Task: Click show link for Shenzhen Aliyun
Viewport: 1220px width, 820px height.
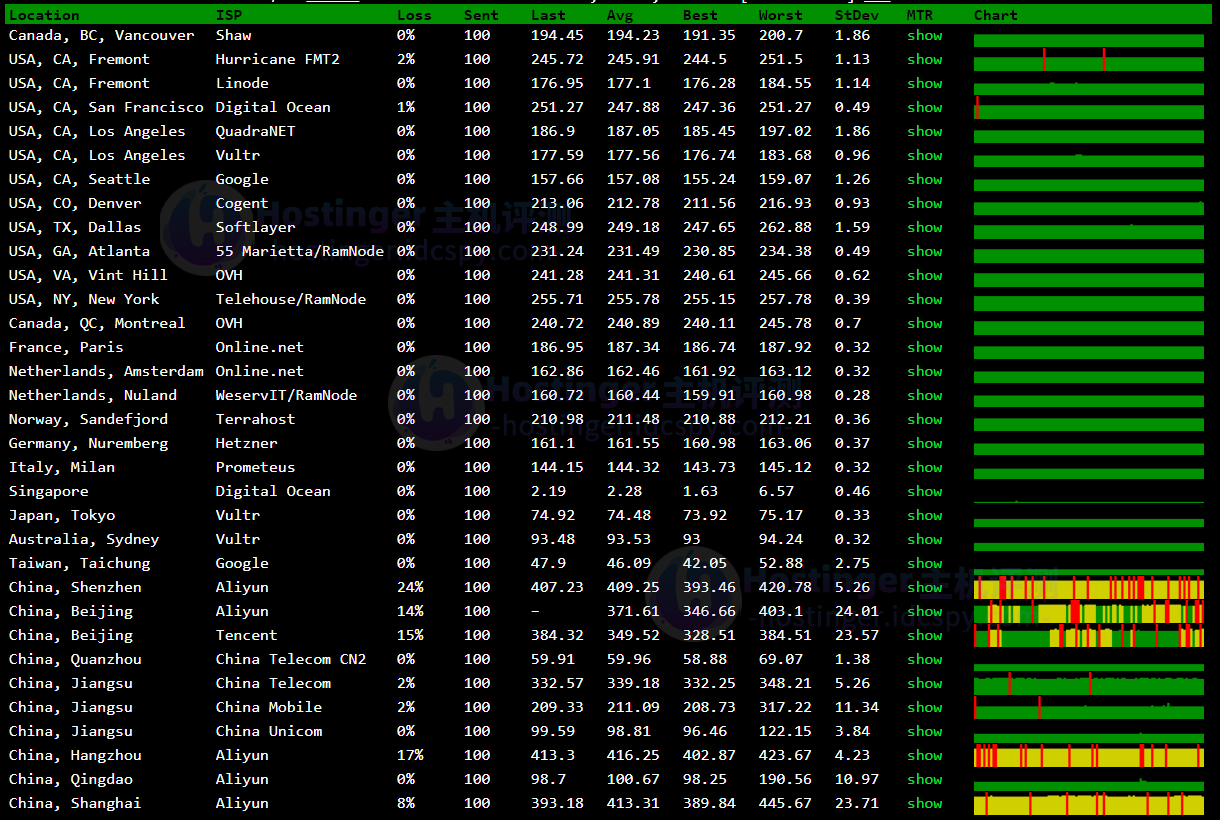Action: 924,587
